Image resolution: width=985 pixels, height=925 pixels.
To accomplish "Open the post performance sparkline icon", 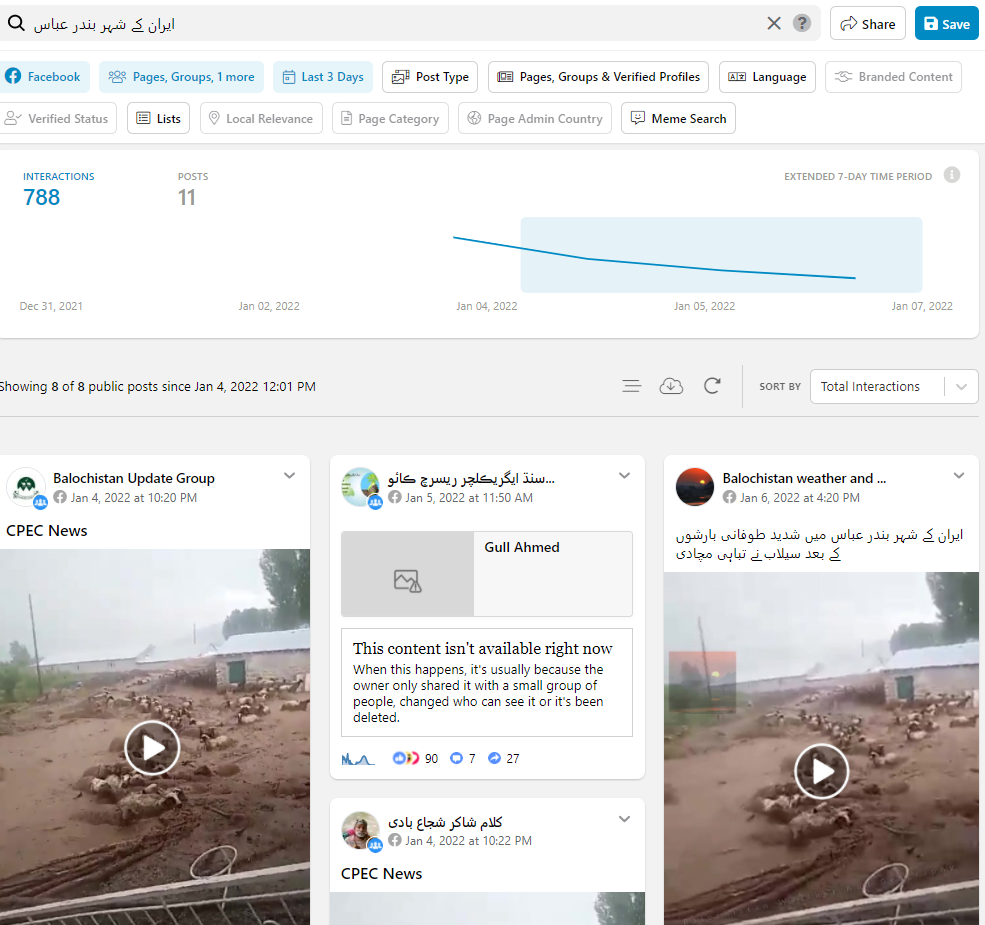I will (x=357, y=758).
